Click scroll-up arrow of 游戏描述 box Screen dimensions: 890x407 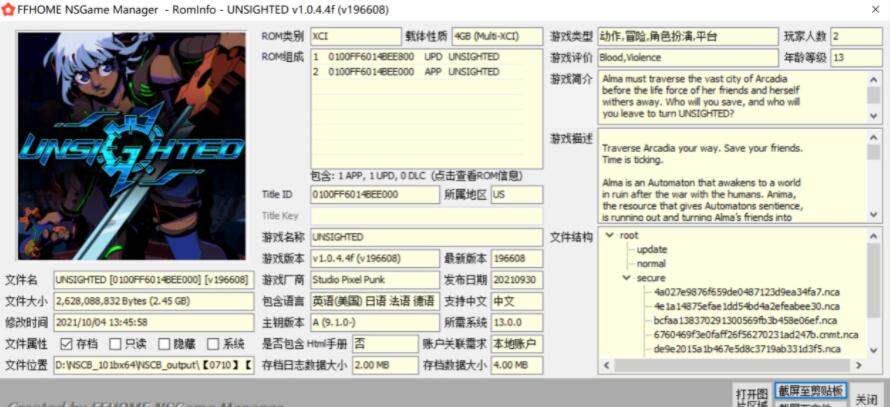coord(874,136)
